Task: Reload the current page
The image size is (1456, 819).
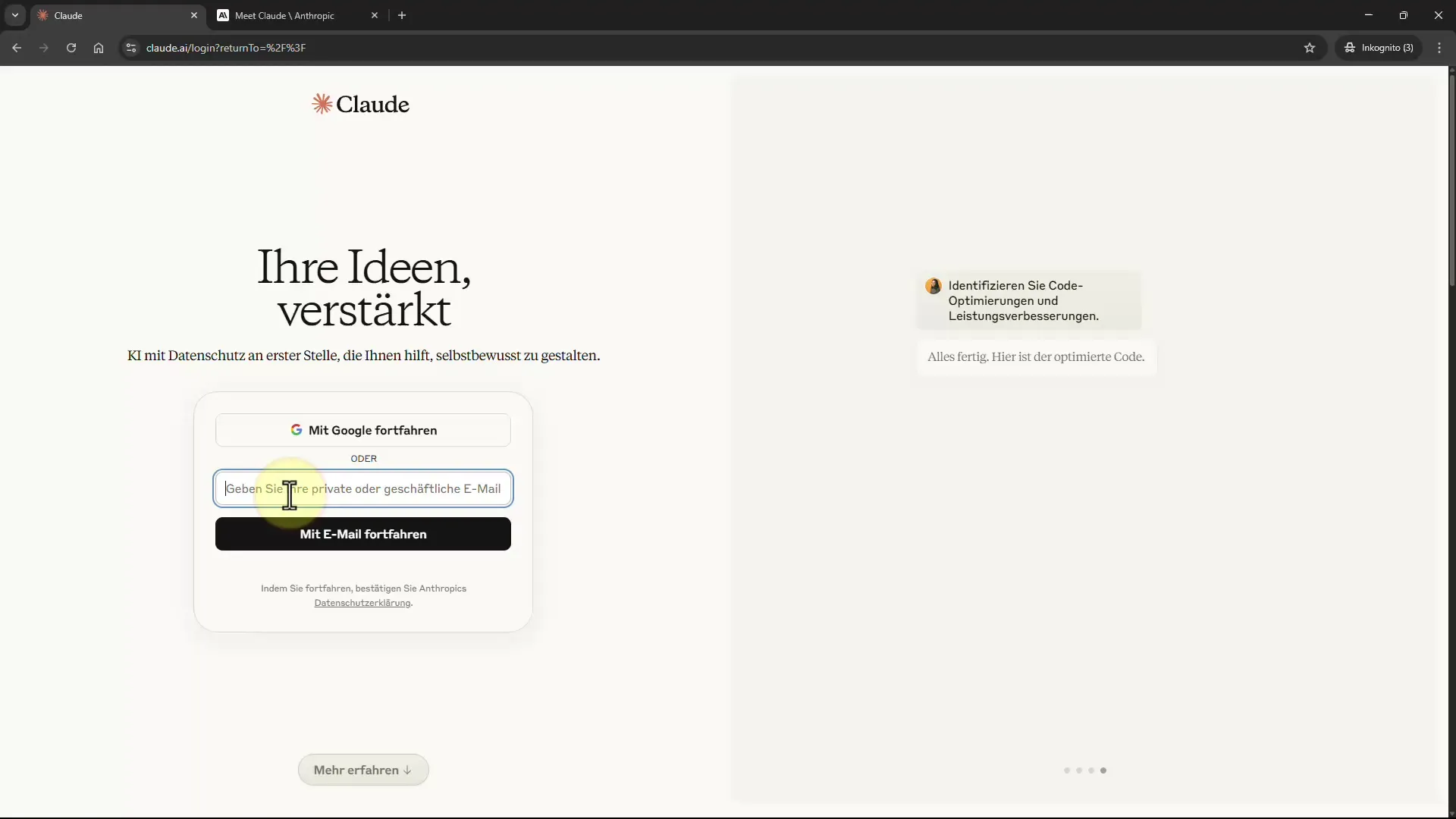Action: [71, 48]
